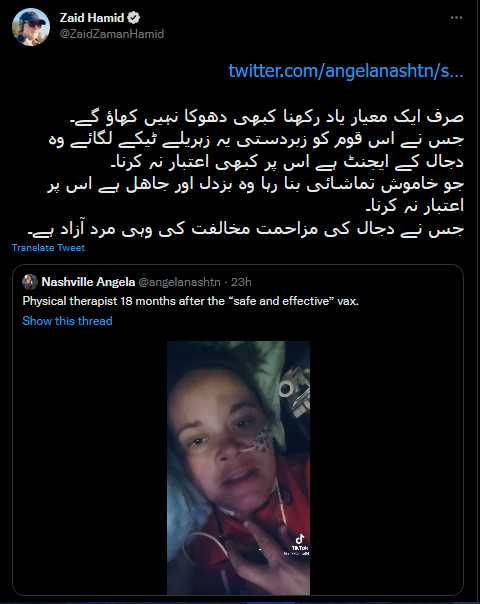Click the last Urdu line about resistance

246,229
